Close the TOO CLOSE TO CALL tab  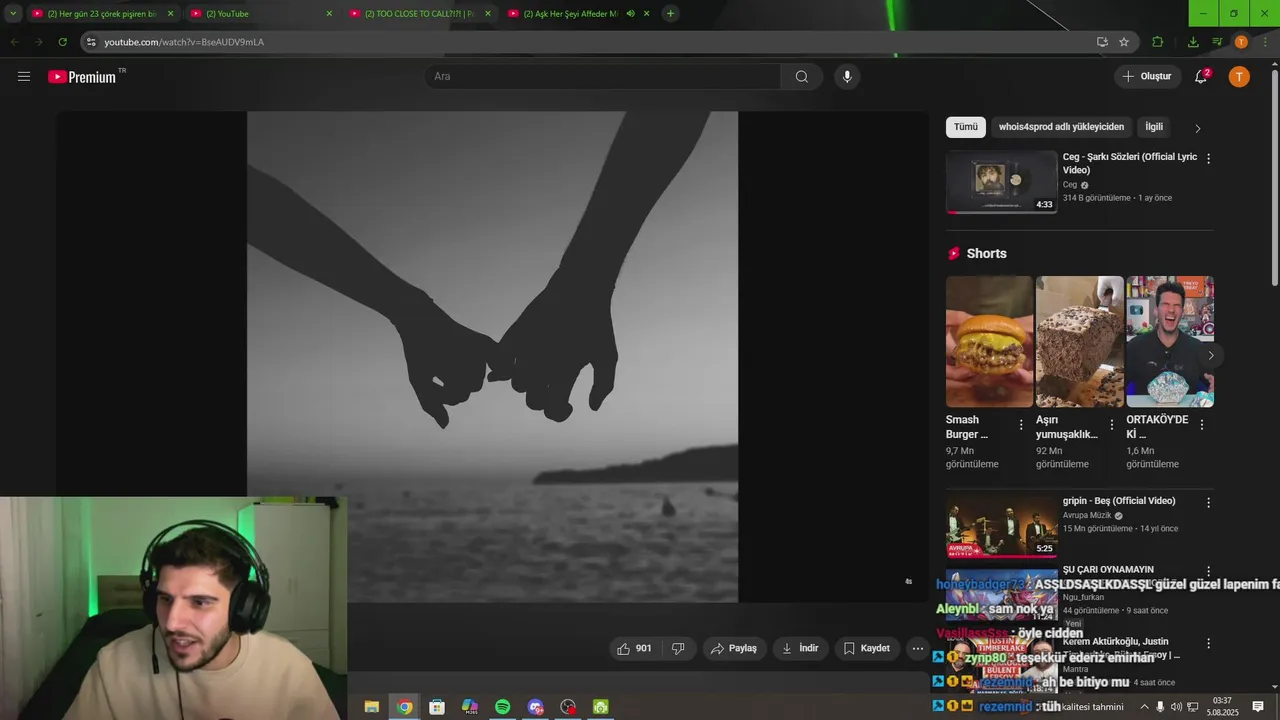tap(488, 14)
